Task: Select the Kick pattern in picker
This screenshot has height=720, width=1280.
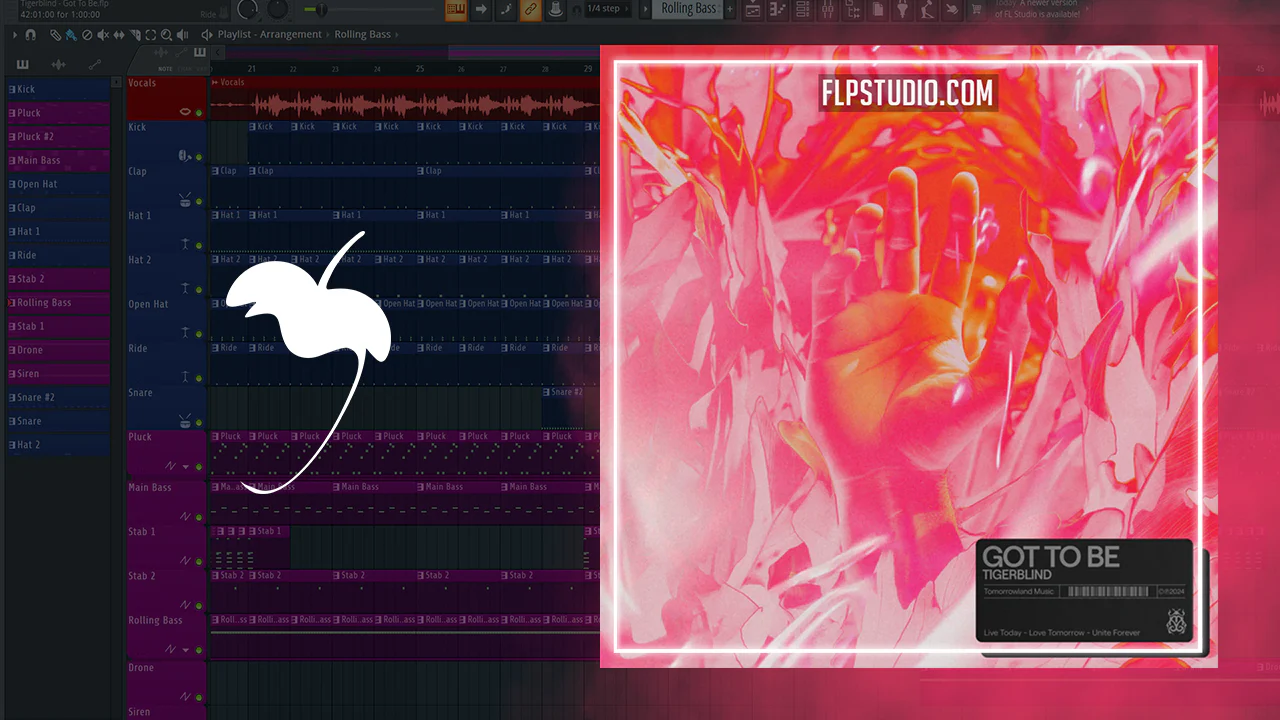Action: pos(58,89)
